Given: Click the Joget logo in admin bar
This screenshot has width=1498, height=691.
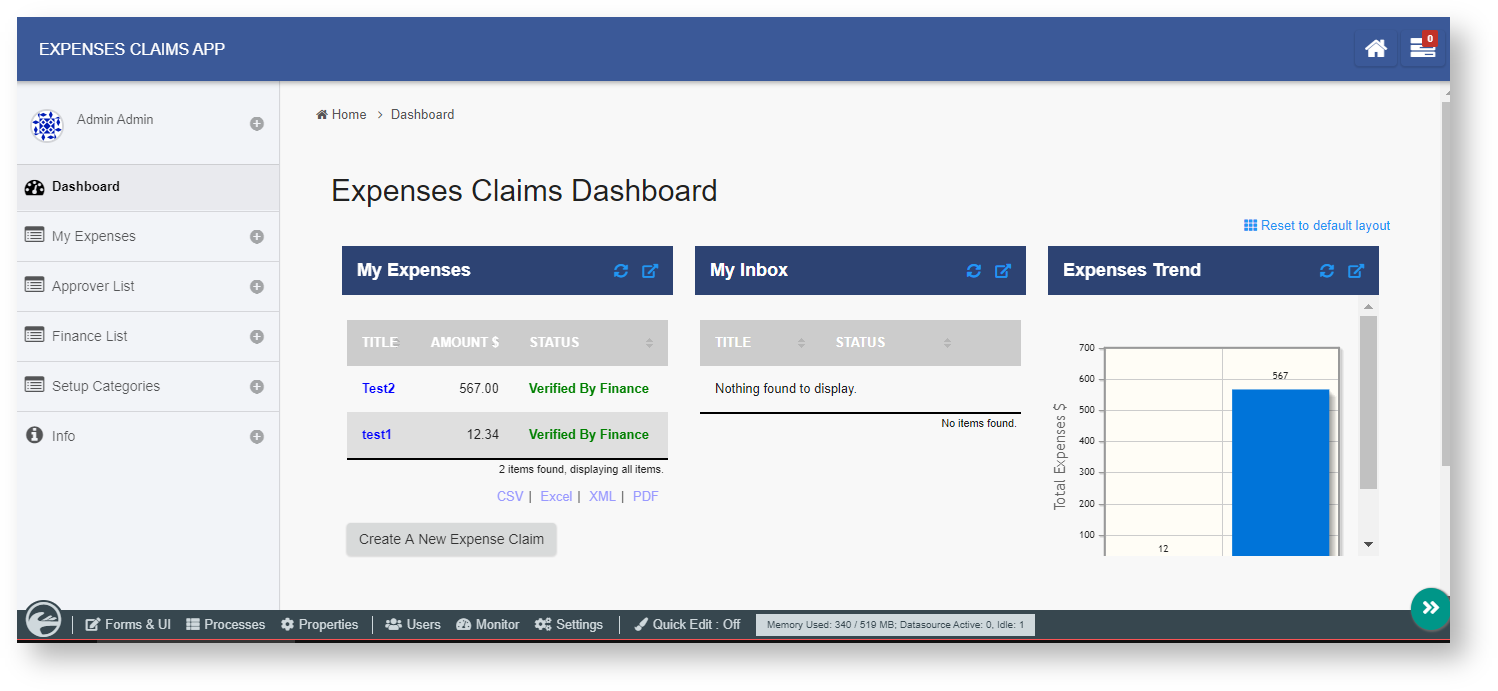Looking at the screenshot, I should click(44, 619).
